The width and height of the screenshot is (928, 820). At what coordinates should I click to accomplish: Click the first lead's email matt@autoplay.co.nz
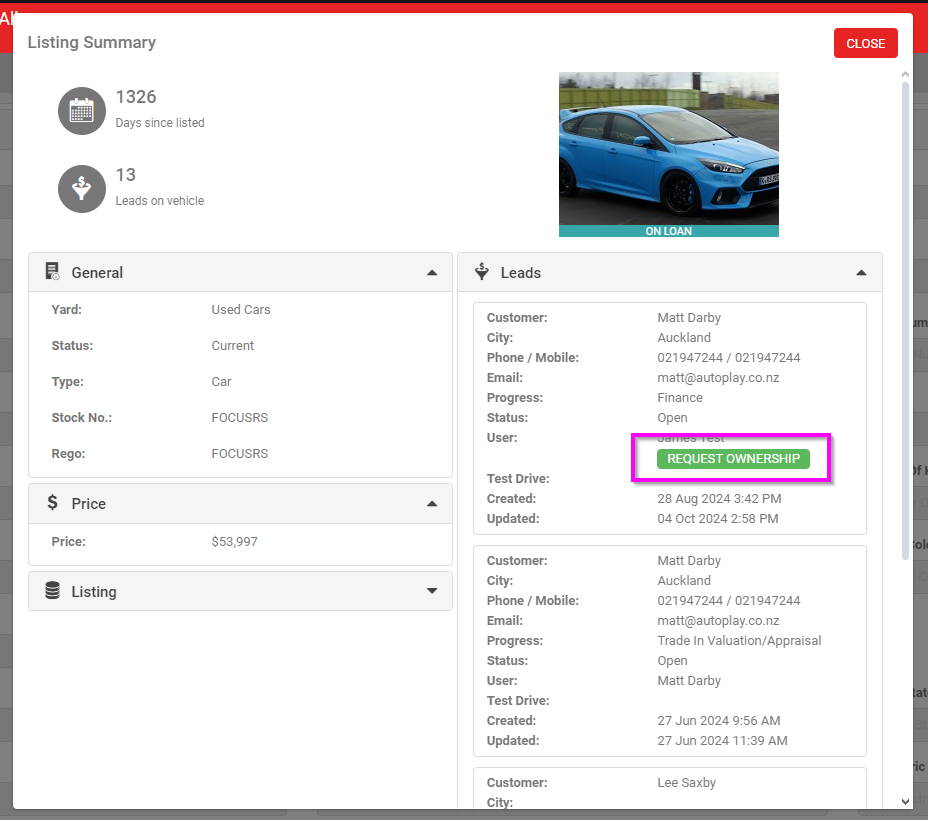(x=718, y=377)
